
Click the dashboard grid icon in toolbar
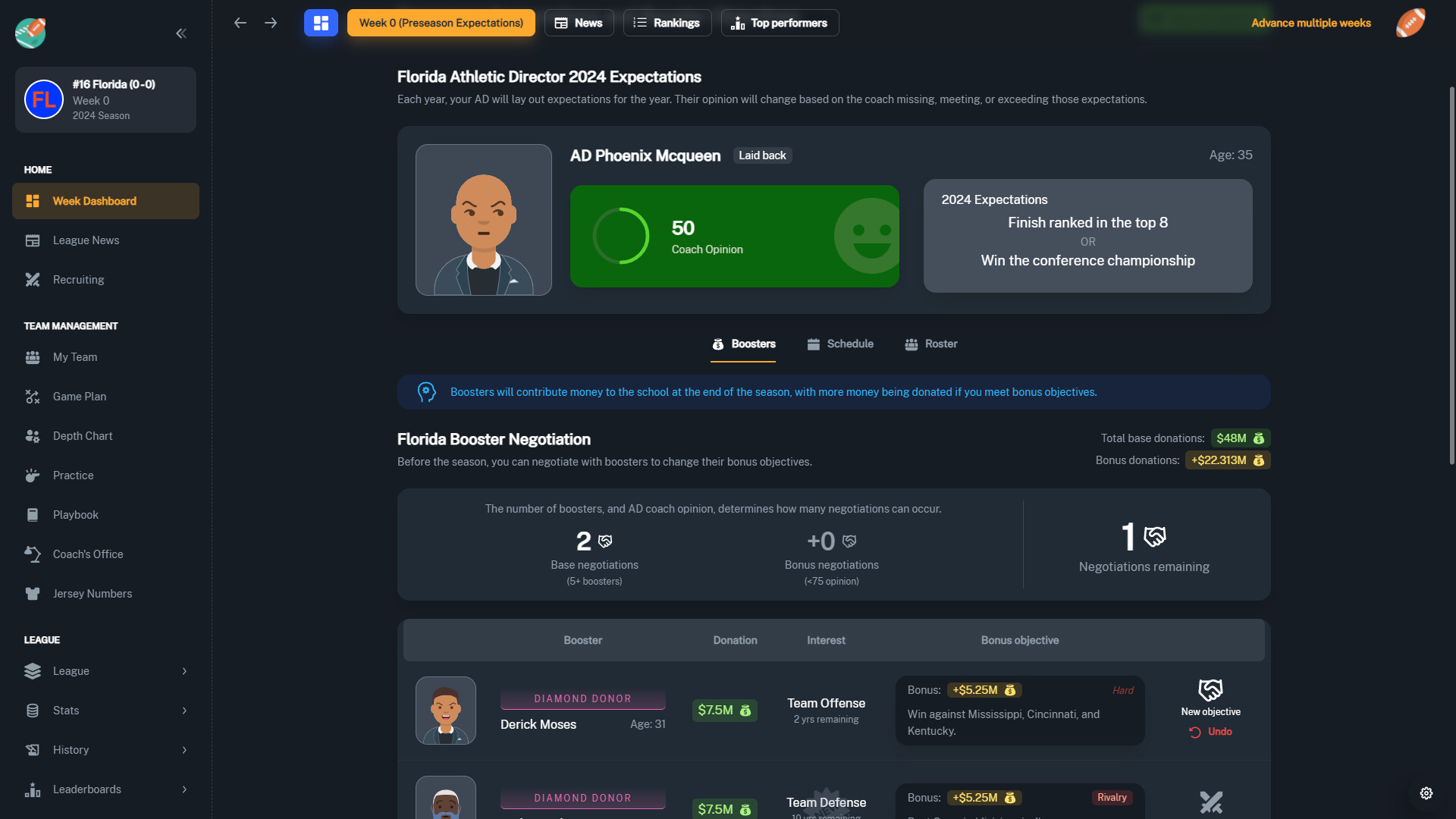pyautogui.click(x=320, y=23)
